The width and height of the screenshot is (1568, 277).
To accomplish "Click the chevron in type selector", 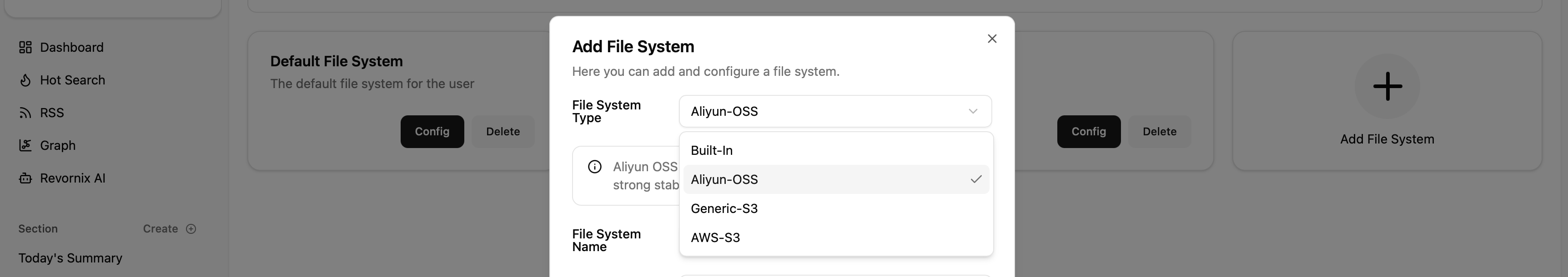I will (973, 111).
